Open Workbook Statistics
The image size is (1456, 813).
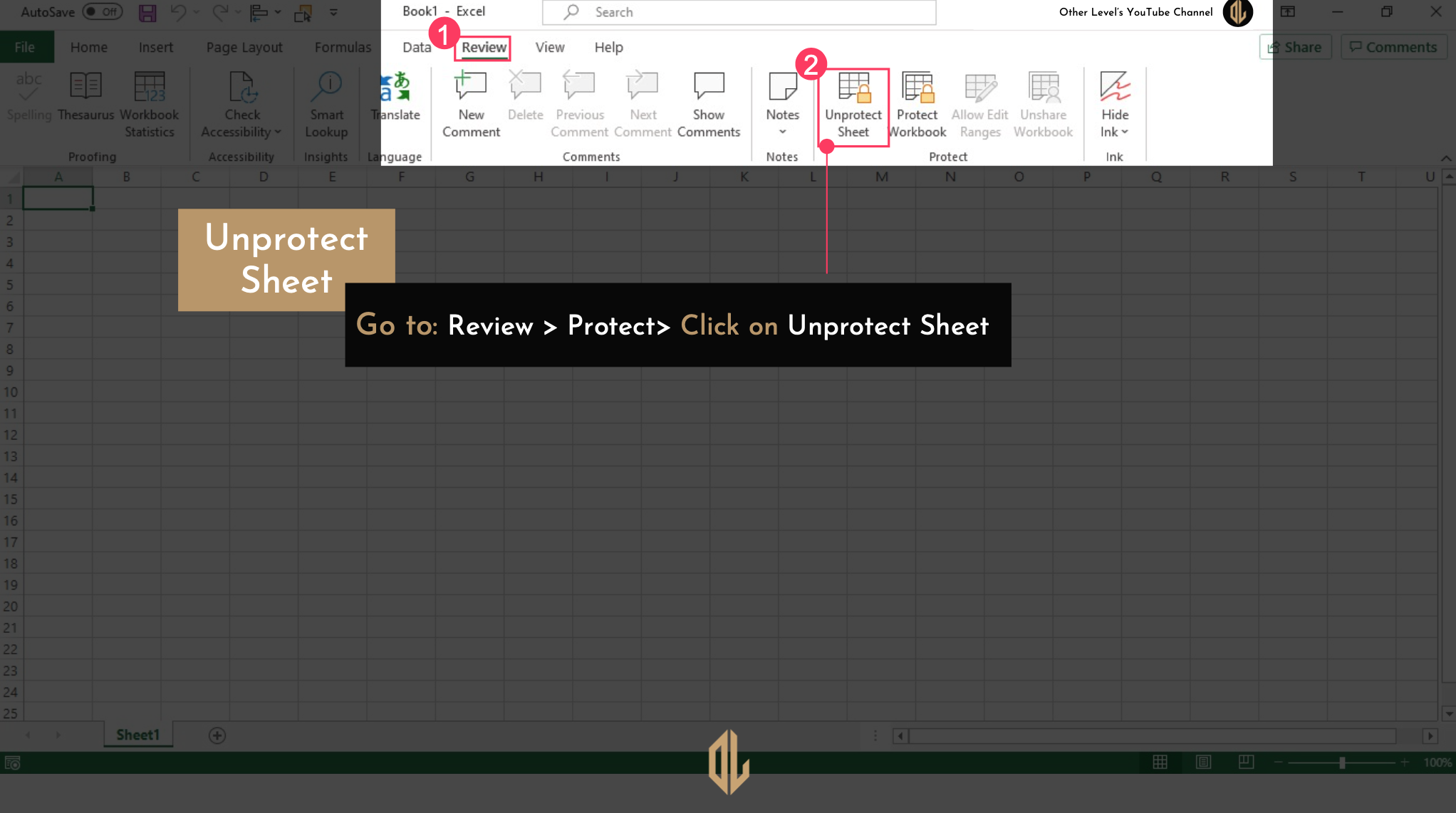(x=149, y=104)
